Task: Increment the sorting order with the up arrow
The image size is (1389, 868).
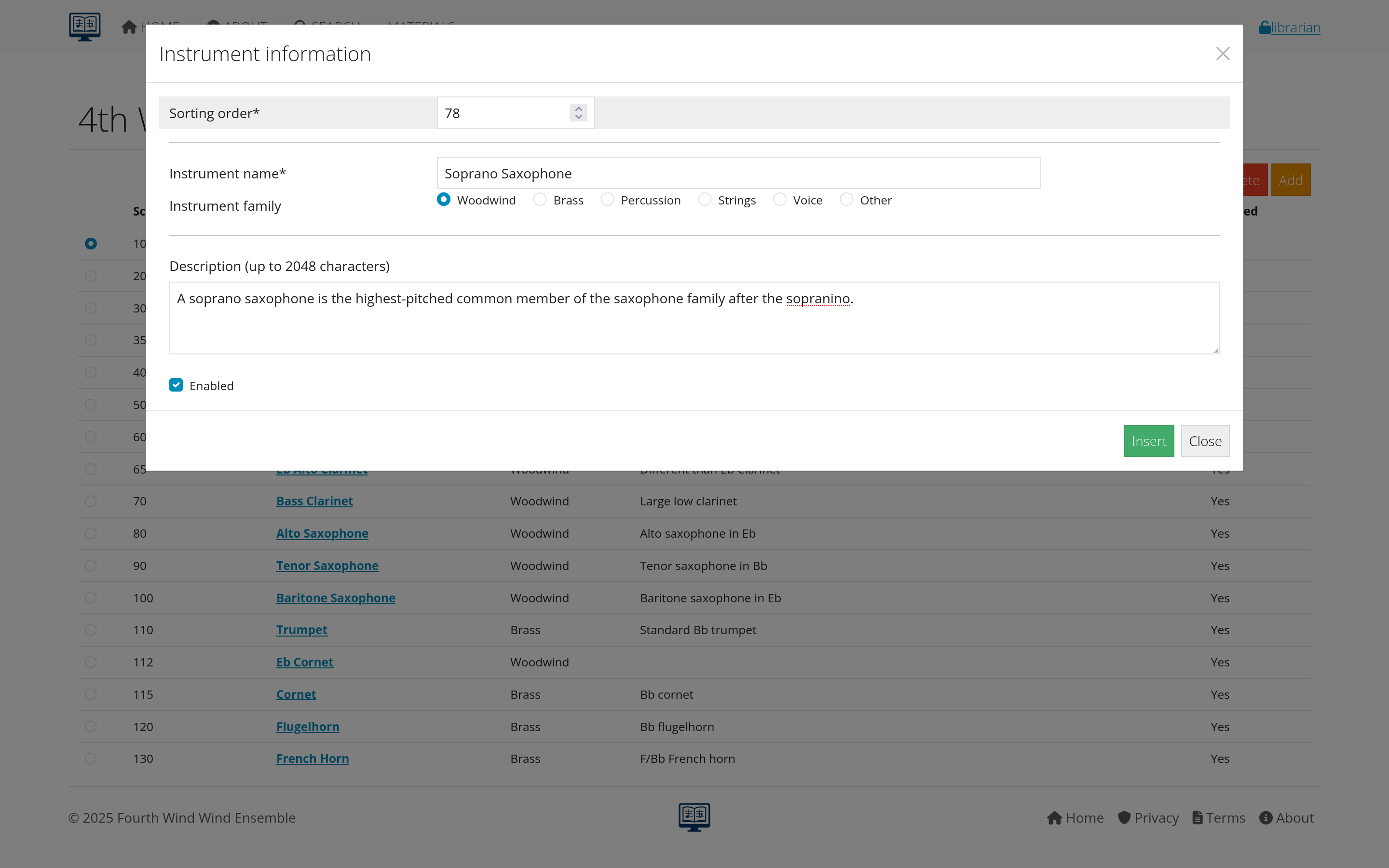Action: [578, 108]
